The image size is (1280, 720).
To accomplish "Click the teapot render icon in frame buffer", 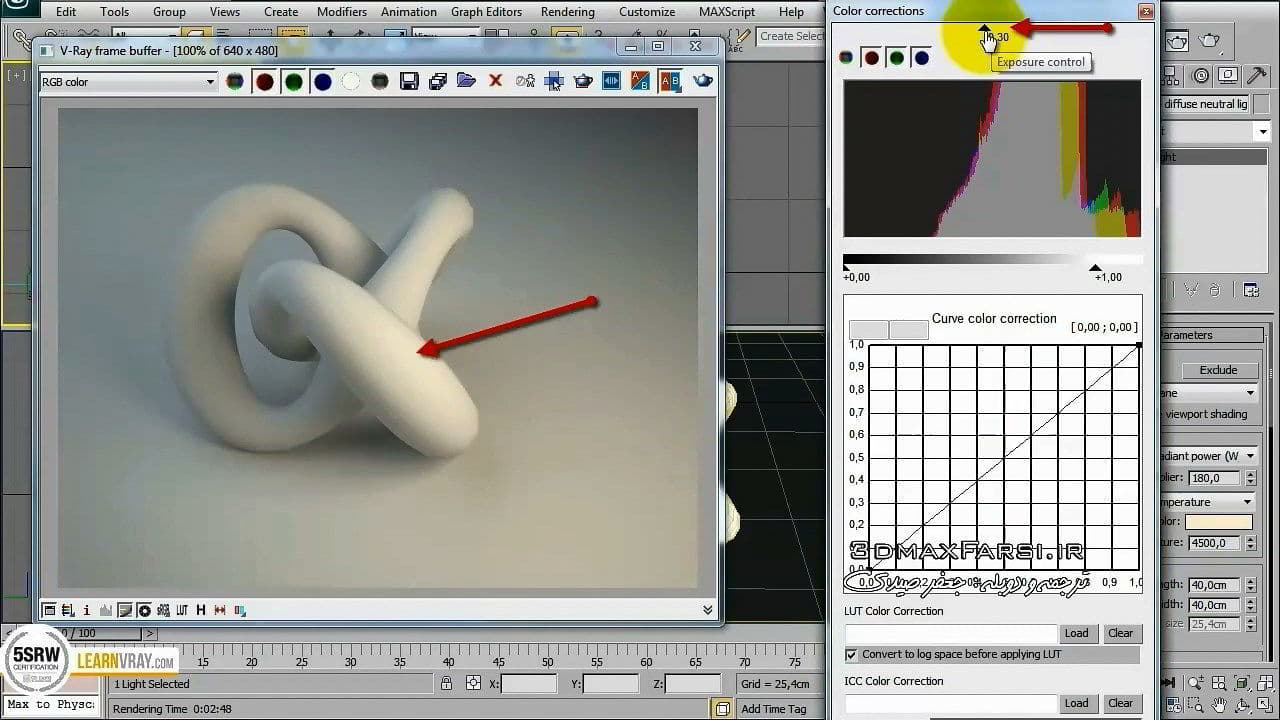I will click(704, 81).
